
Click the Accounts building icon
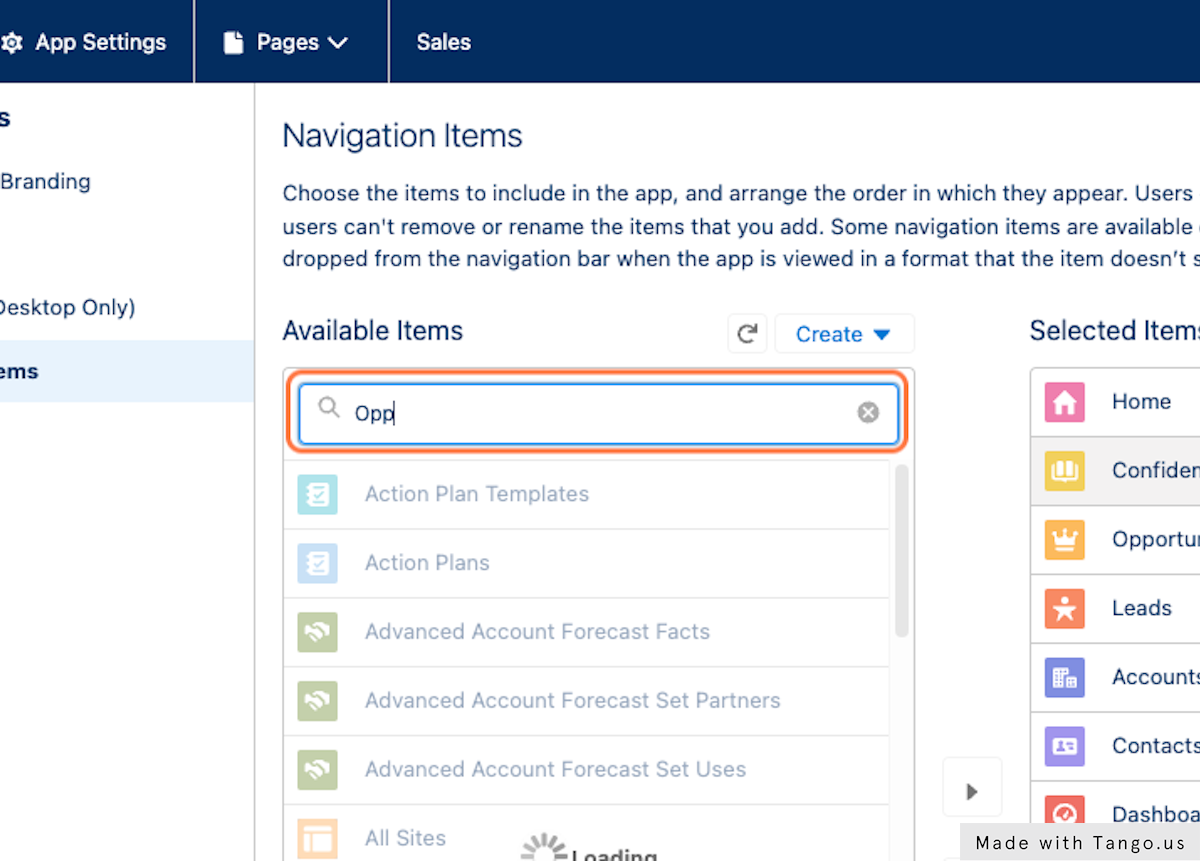coord(1064,677)
